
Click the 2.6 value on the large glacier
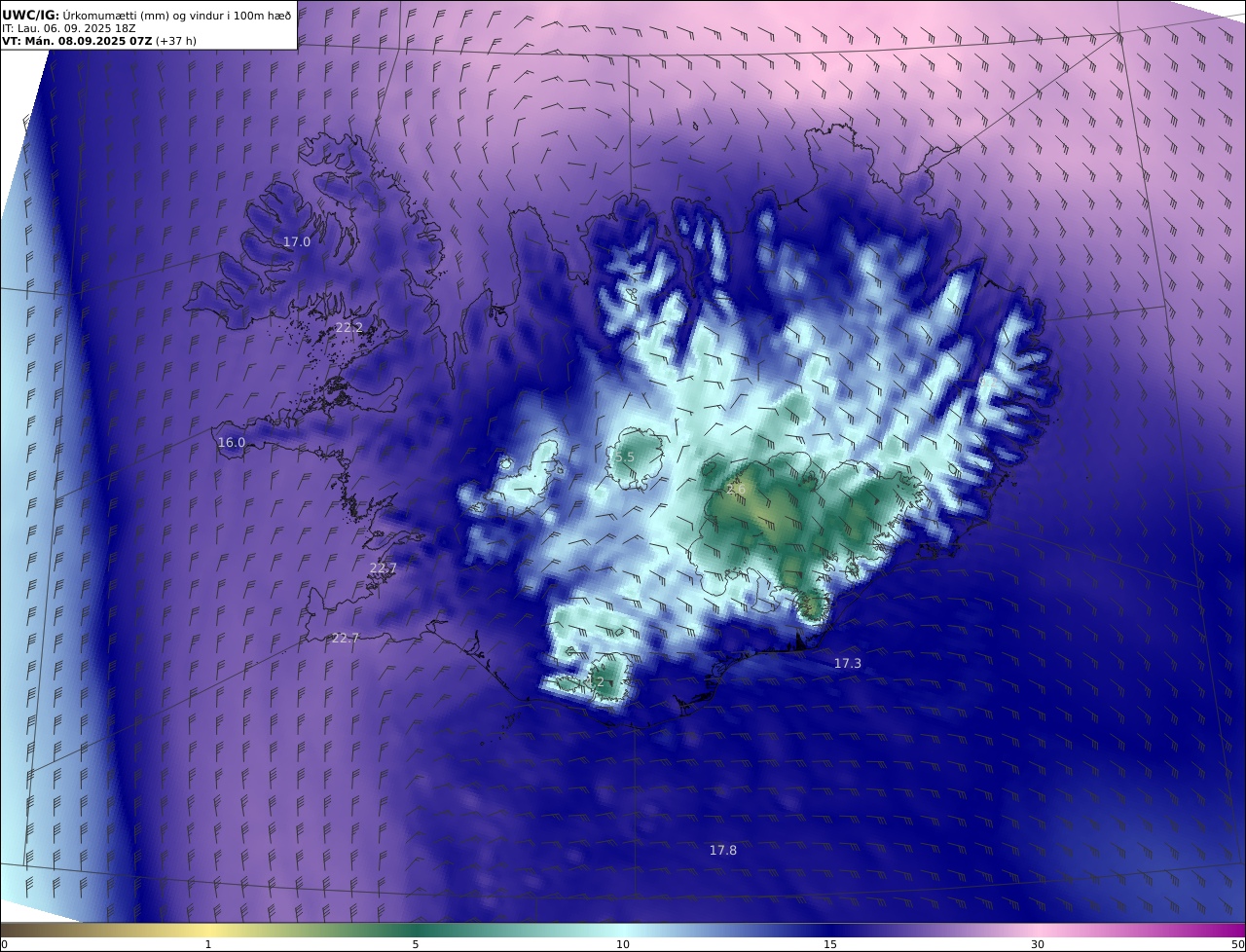tap(736, 489)
